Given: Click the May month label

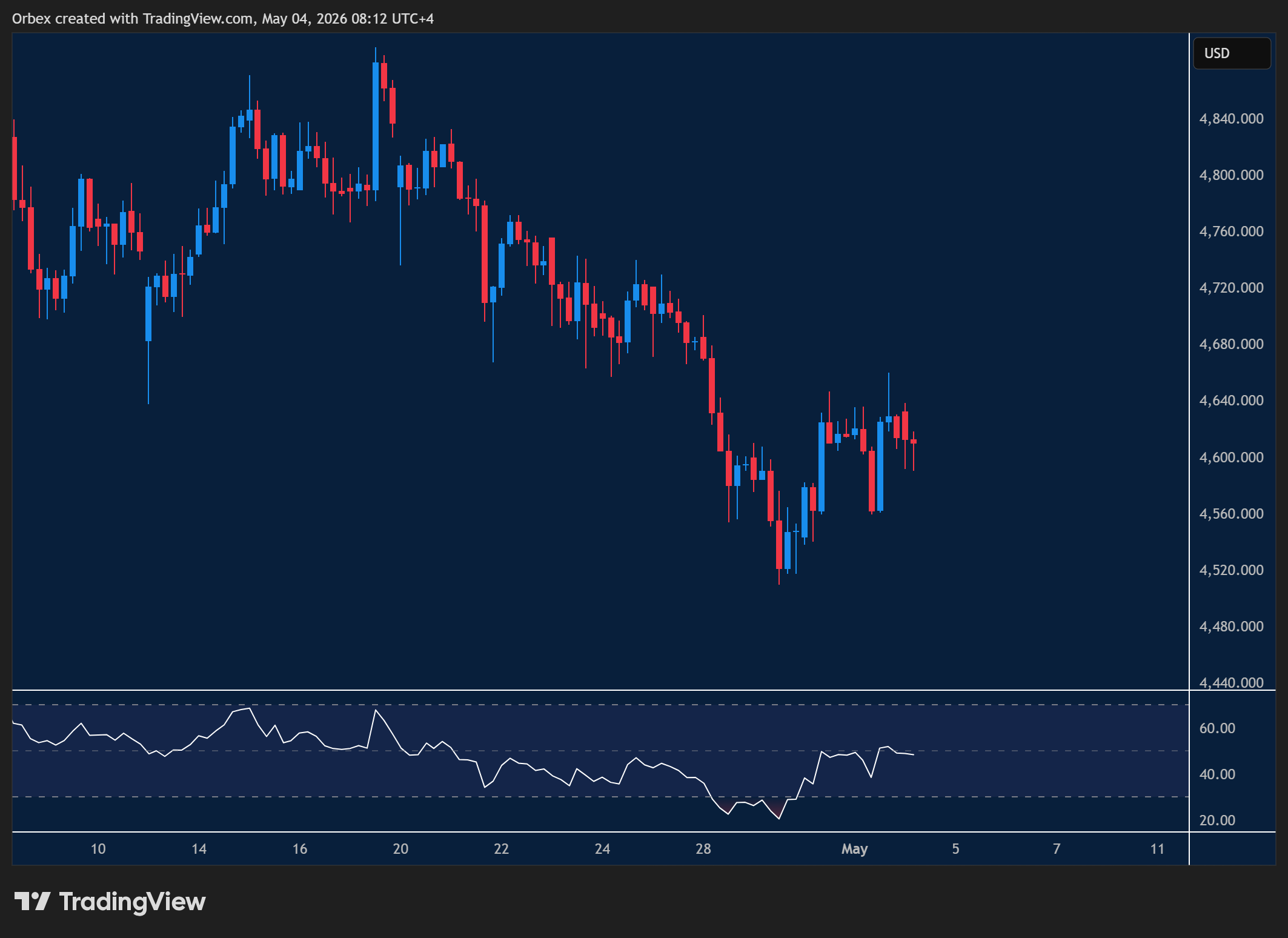Looking at the screenshot, I should (854, 849).
